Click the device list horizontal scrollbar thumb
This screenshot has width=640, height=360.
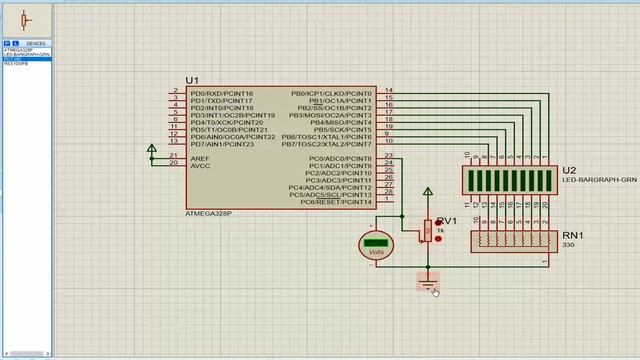[x=27, y=353]
